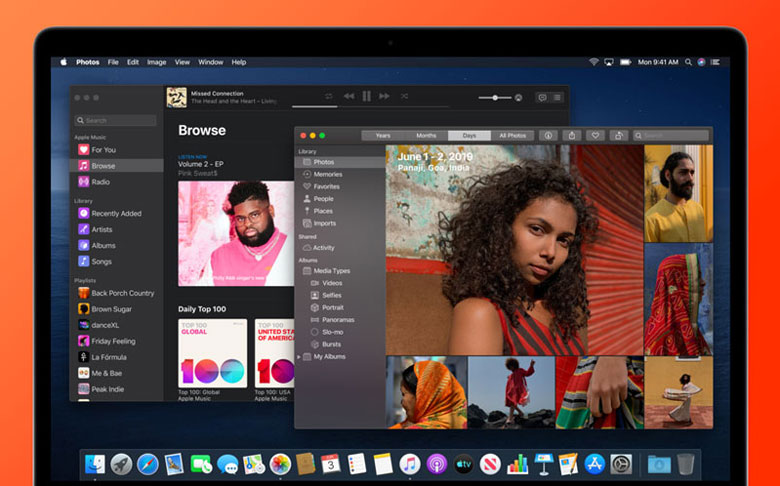Go to previous track in Music
This screenshot has width=780, height=486.
(349, 96)
